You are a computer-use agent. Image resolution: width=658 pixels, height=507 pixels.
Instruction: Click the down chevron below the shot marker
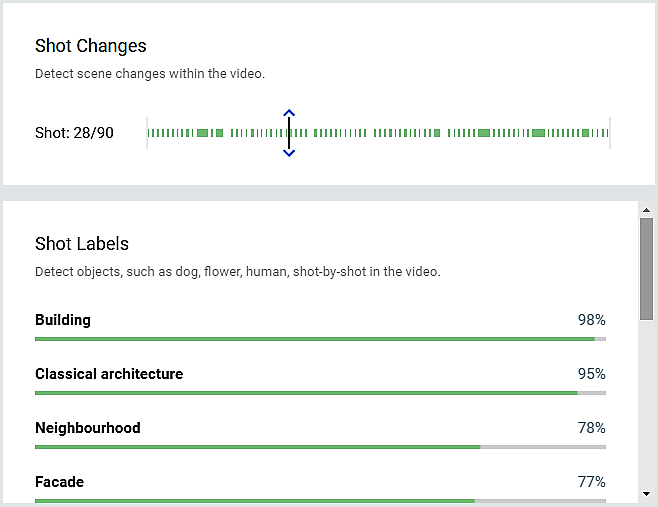[x=289, y=153]
